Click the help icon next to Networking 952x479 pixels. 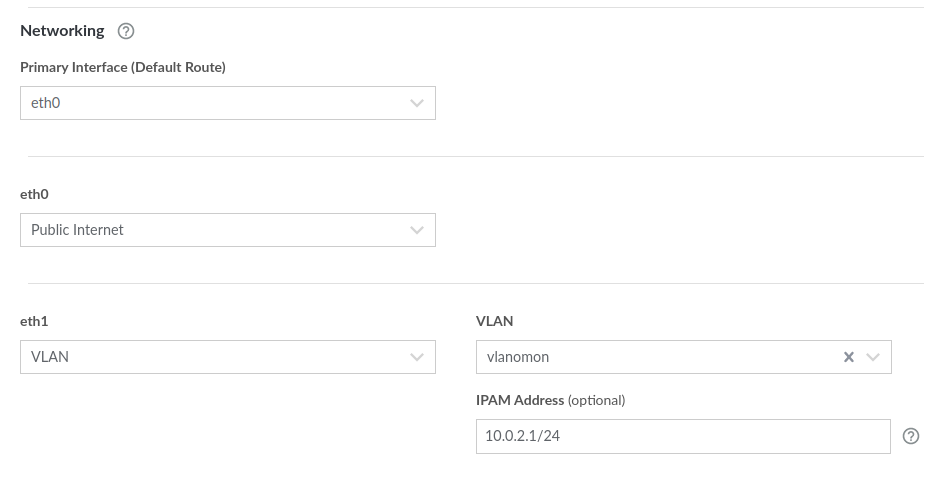(x=126, y=31)
